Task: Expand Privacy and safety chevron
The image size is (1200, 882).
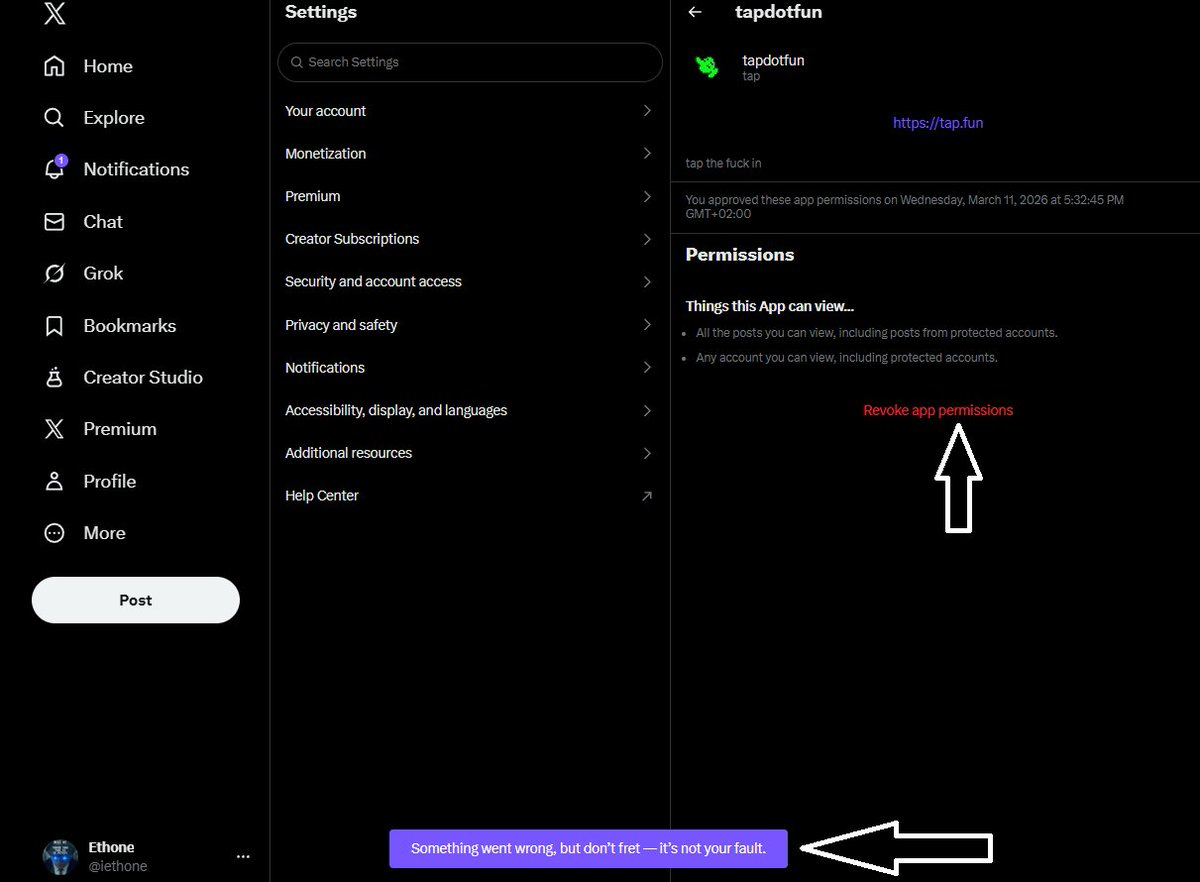Action: coord(647,325)
